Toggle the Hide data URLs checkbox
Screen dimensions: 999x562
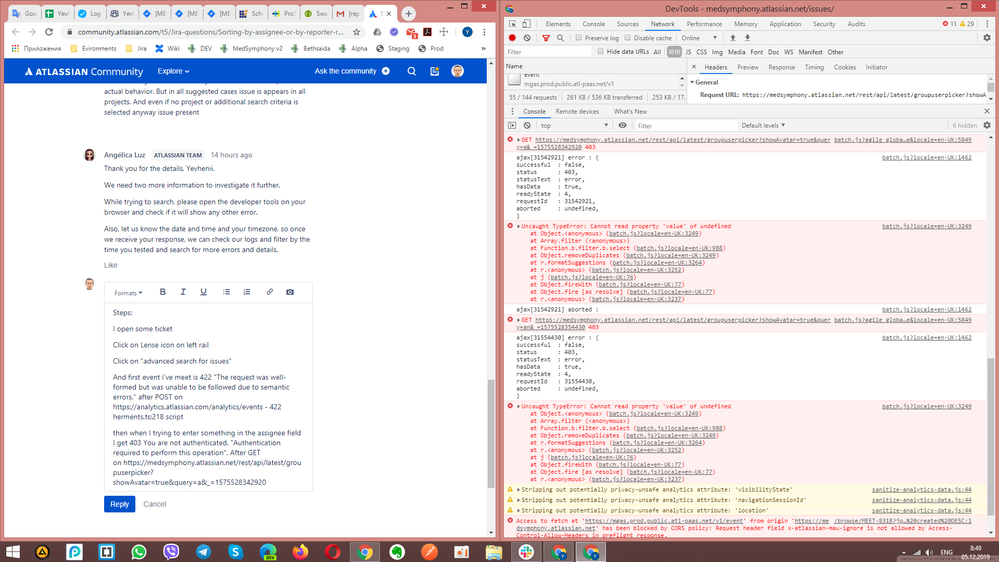coord(600,52)
